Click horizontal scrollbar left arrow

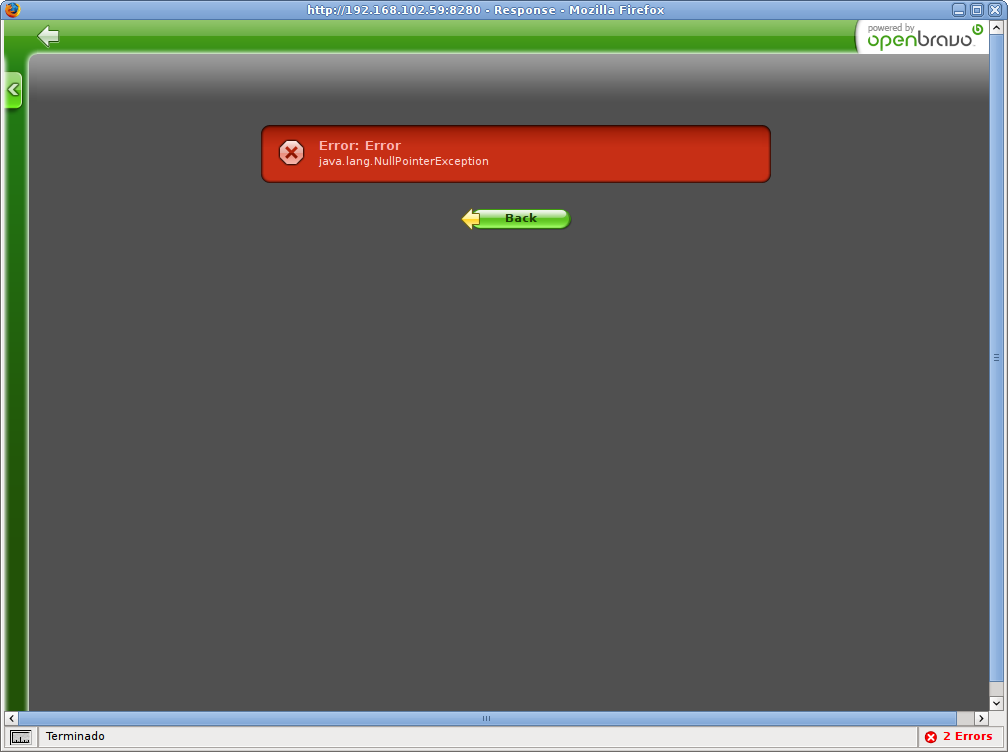pos(12,719)
